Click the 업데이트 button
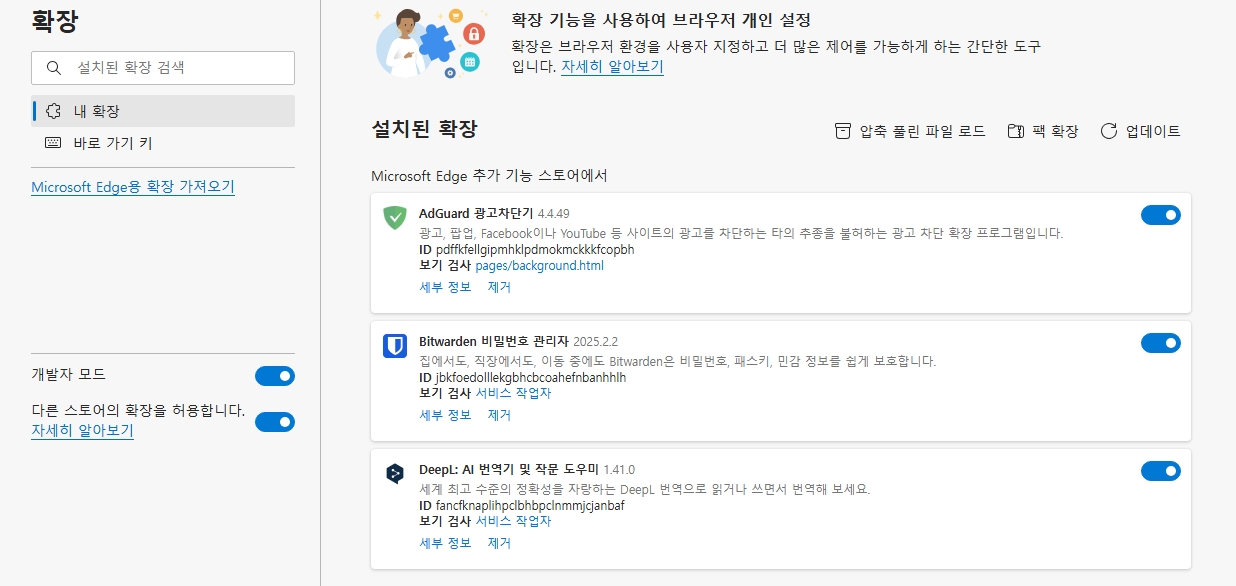Image resolution: width=1236 pixels, height=586 pixels. tap(1140, 131)
